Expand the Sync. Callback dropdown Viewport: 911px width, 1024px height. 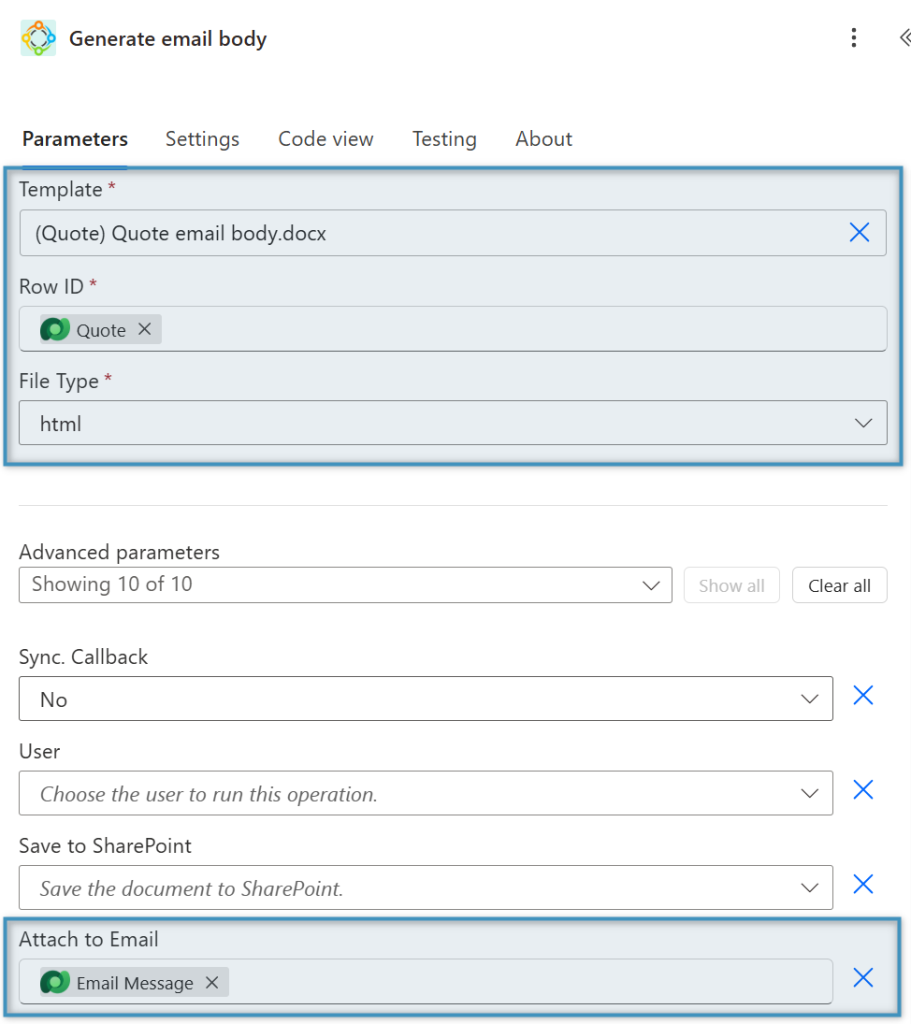coord(810,698)
